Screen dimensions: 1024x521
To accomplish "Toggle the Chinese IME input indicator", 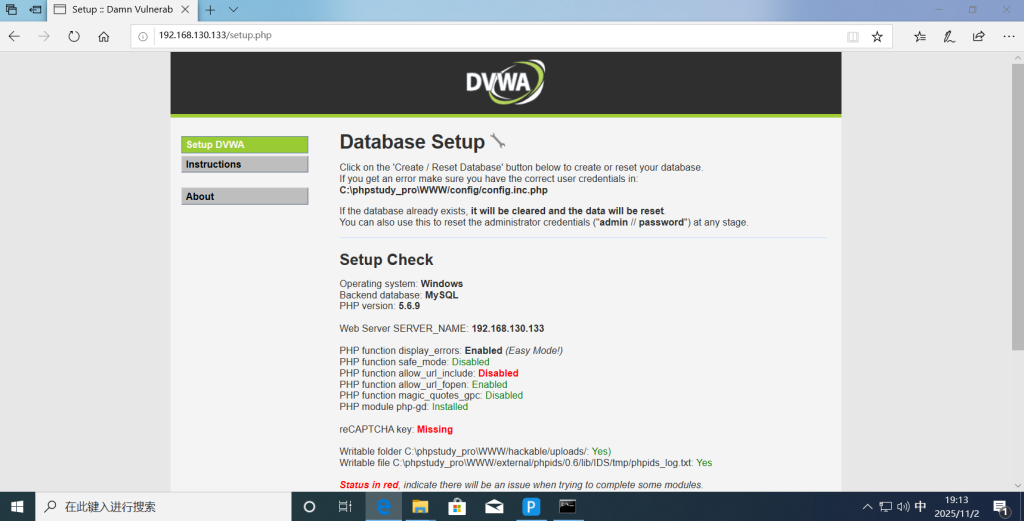I will pyautogui.click(x=920, y=507).
